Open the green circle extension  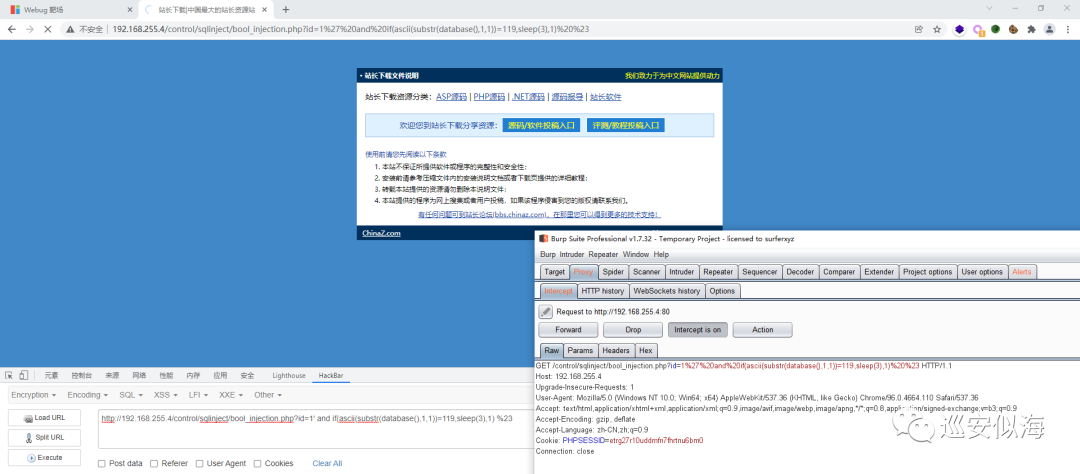coord(995,30)
